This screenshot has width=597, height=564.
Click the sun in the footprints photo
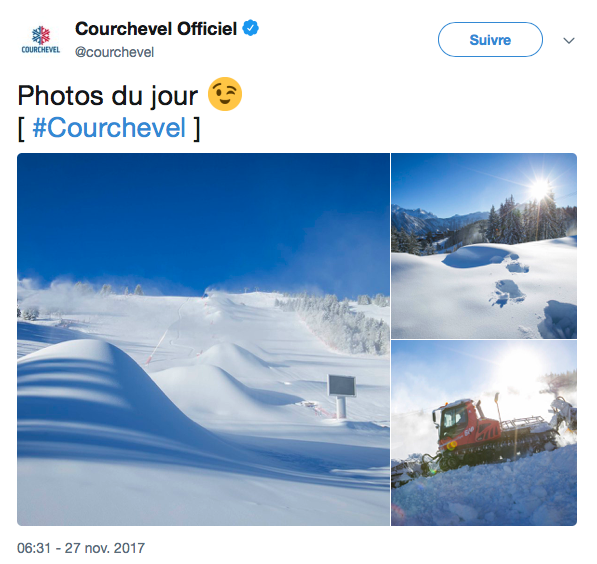tap(540, 188)
